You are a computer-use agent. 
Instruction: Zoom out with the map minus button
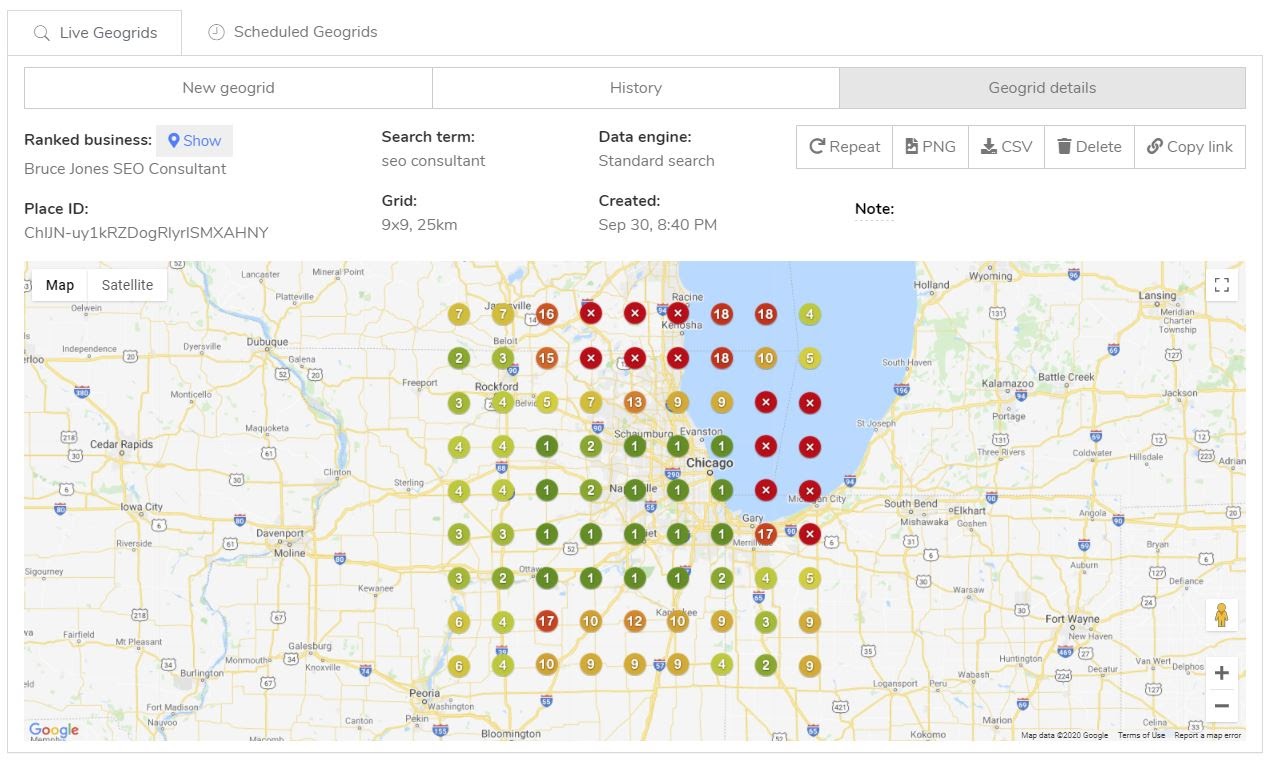coord(1221,706)
